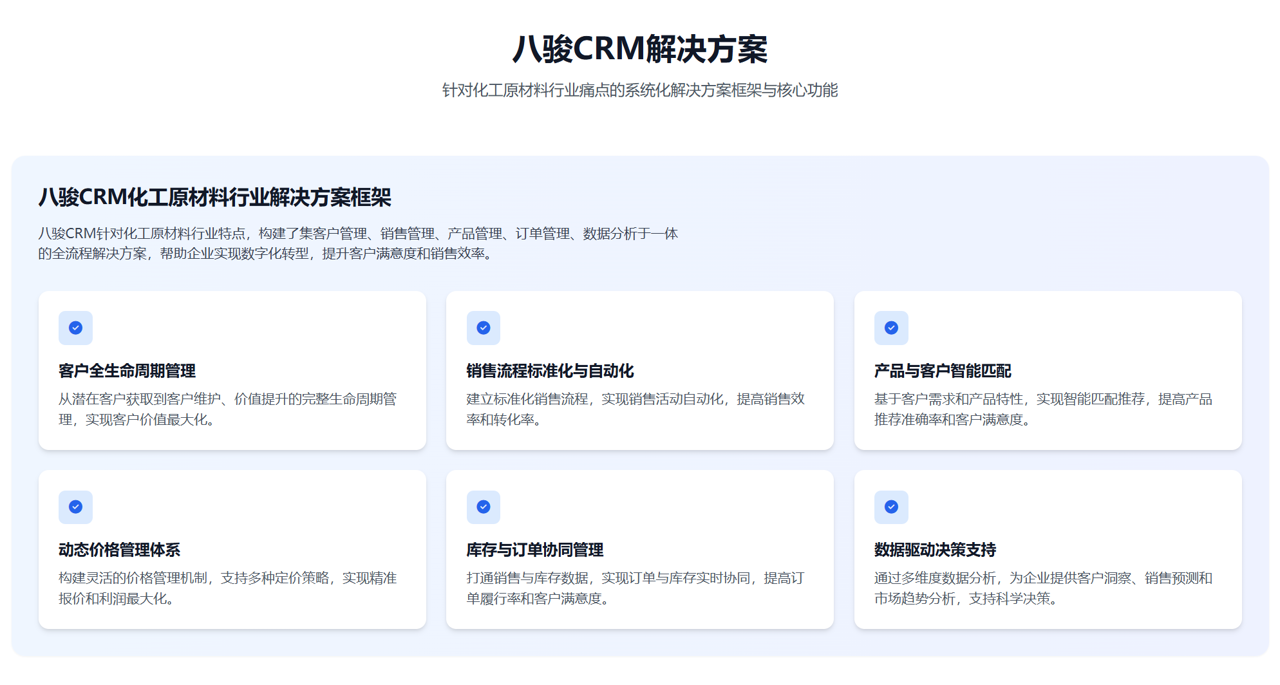
Task: Click the checkmark icon on 动态价格管理体系 card
Action: click(75, 507)
